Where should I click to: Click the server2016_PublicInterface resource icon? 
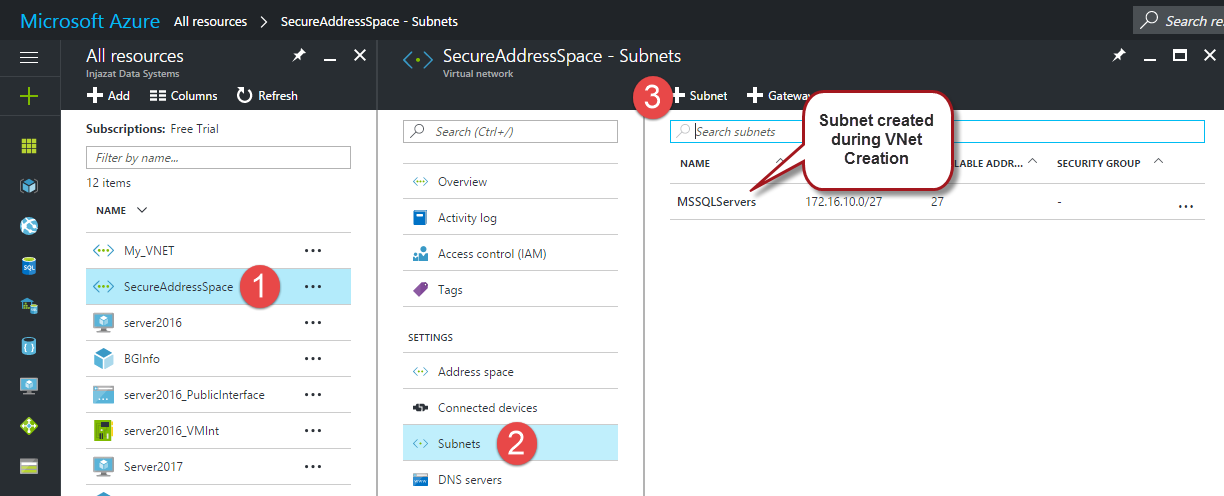[x=103, y=394]
